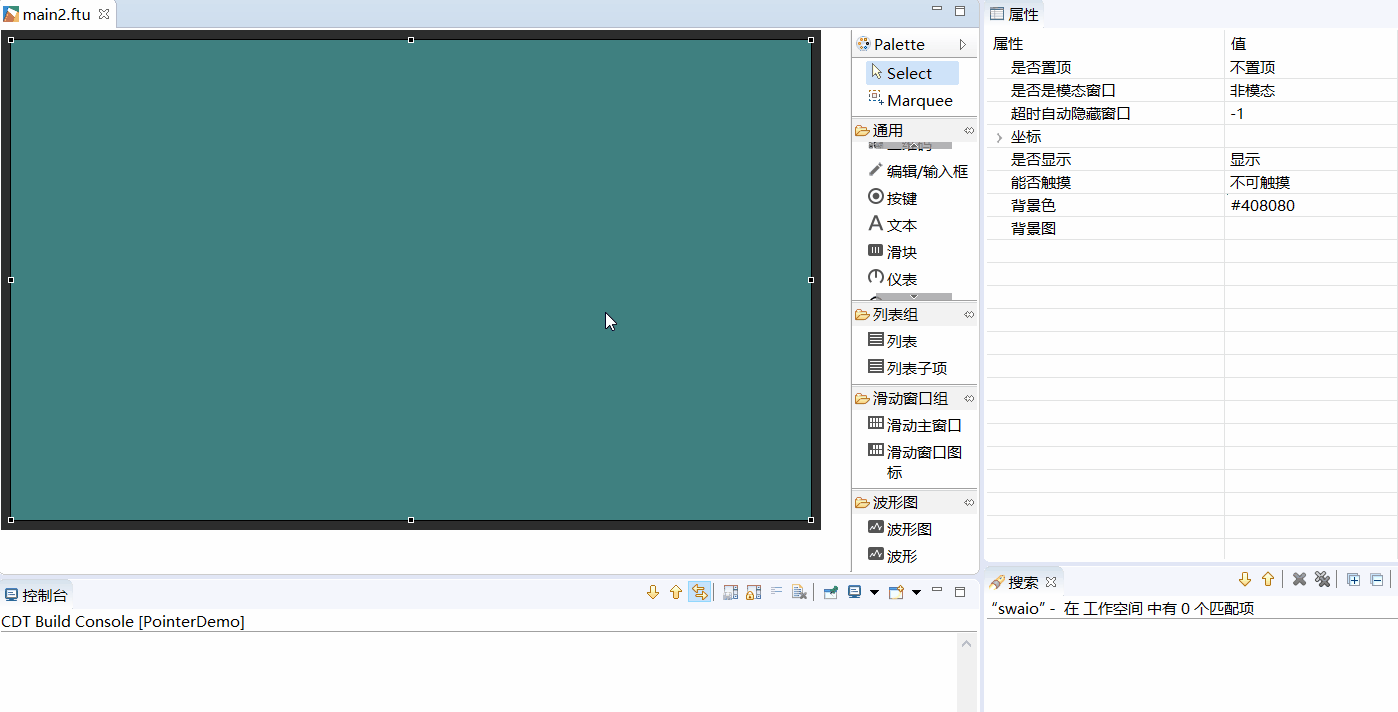Image resolution: width=1398 pixels, height=712 pixels.
Task: Toggle console wrap/link arrows button
Action: coord(699,592)
